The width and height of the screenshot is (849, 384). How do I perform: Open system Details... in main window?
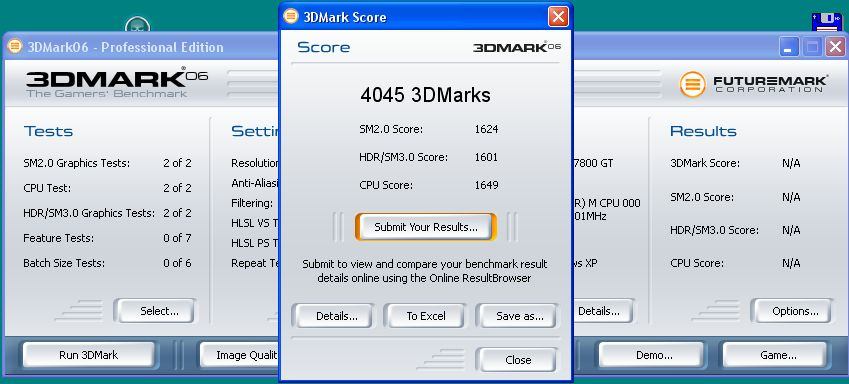coord(603,311)
